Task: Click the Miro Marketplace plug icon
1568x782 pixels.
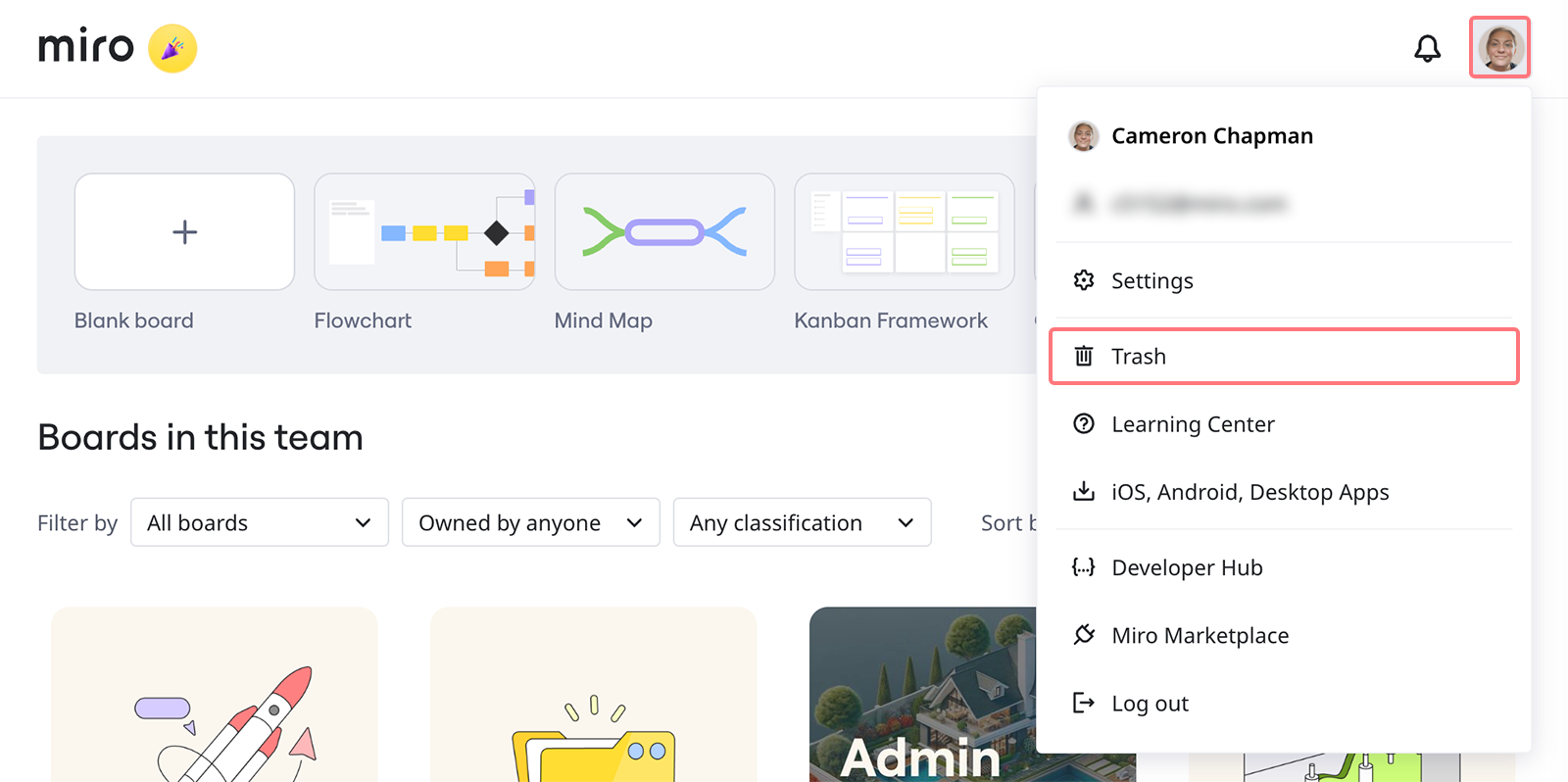Action: tap(1083, 635)
